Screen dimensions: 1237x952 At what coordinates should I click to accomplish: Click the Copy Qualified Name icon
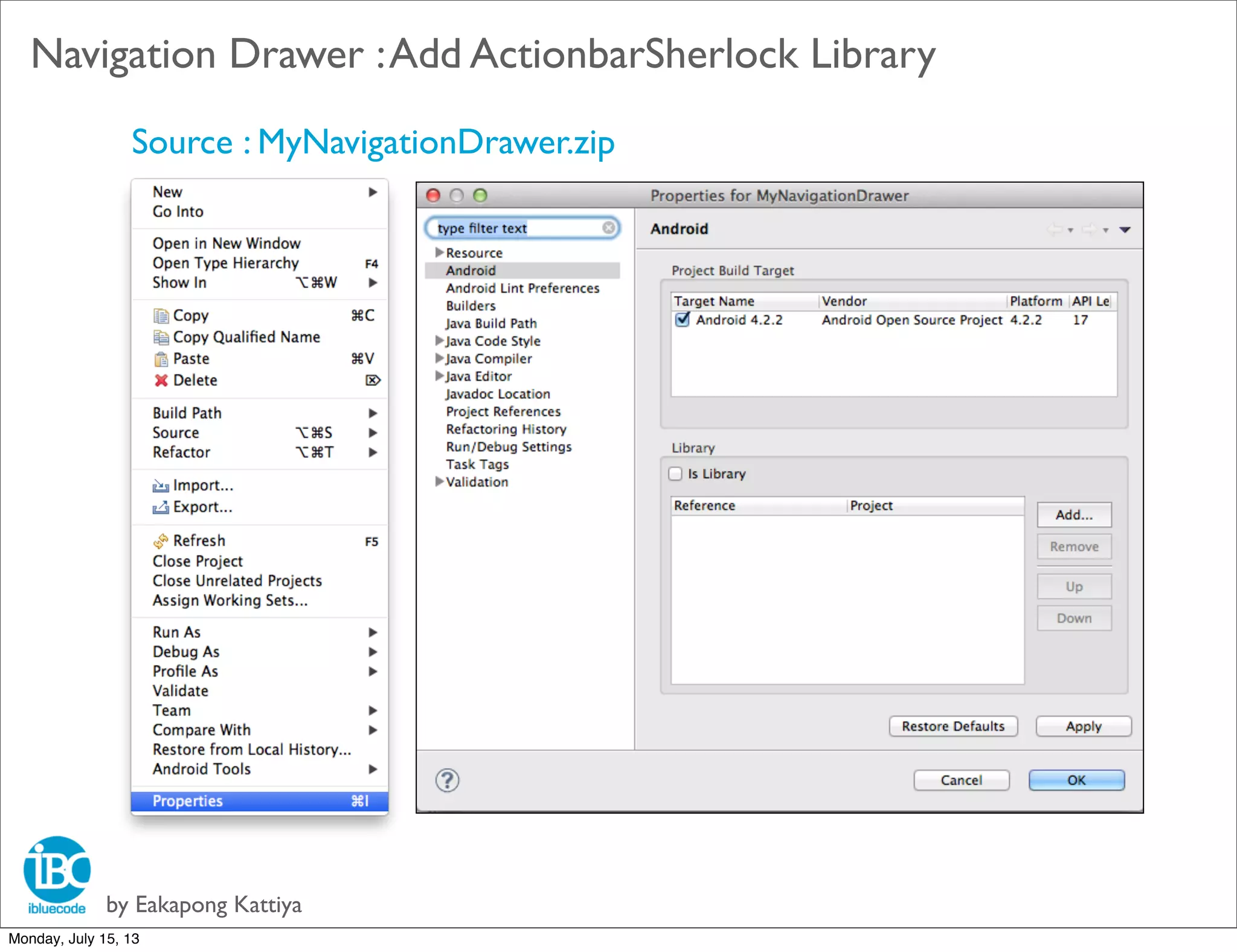[161, 338]
